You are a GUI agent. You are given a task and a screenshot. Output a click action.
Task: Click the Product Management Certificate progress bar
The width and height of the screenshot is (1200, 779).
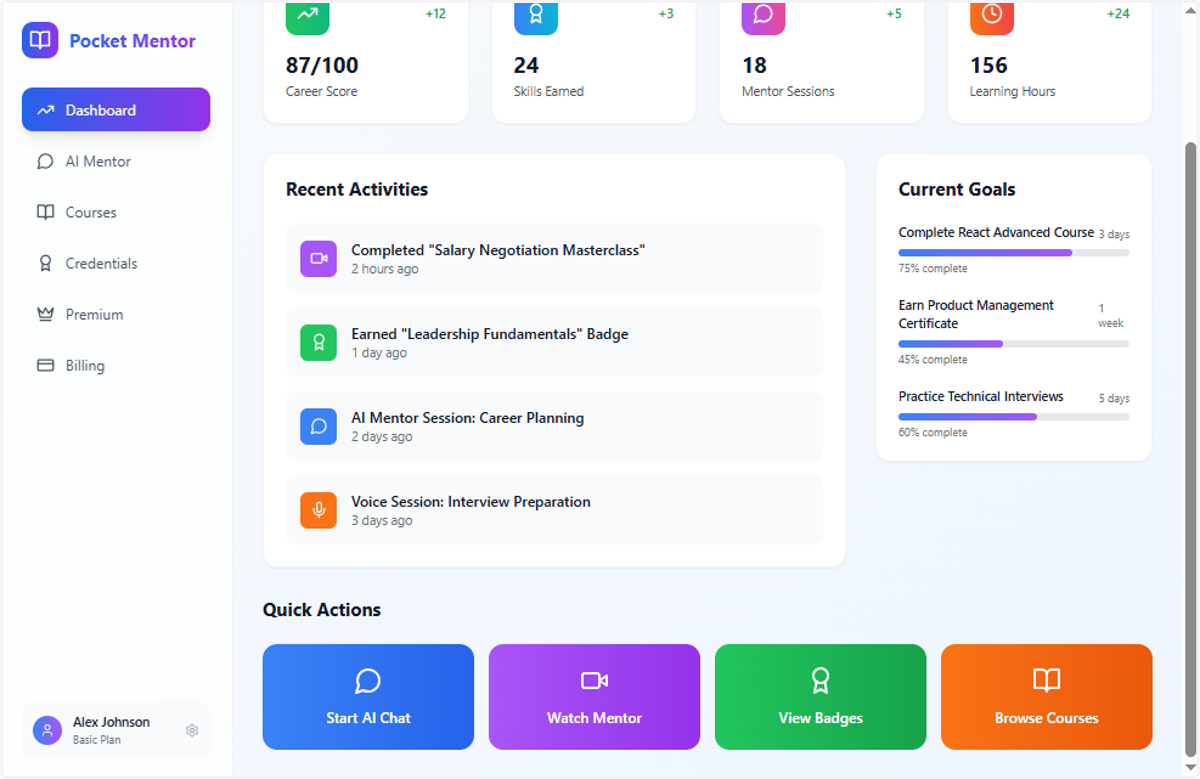[x=1014, y=344]
